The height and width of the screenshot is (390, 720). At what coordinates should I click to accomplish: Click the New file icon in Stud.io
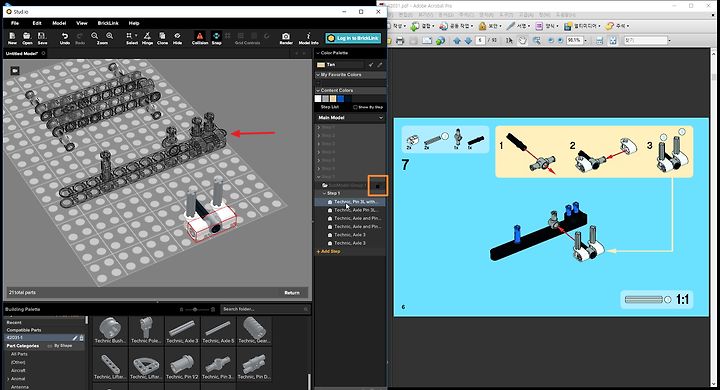12,38
